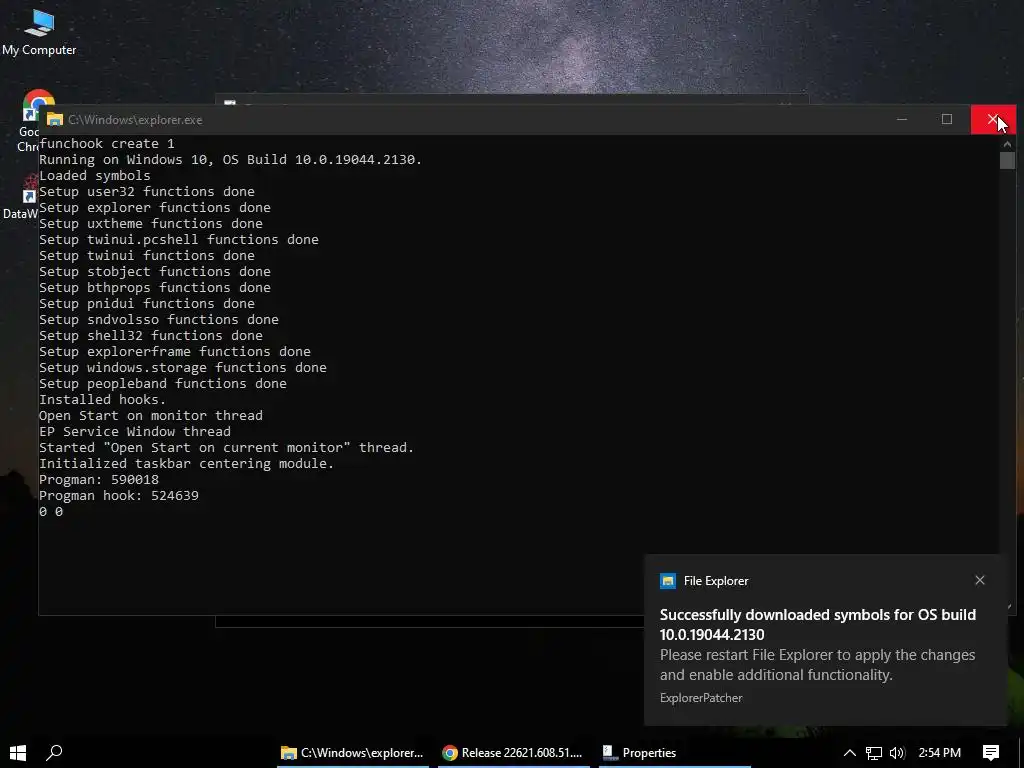1024x768 pixels.
Task: Open taskbar Search
Action: click(54, 752)
